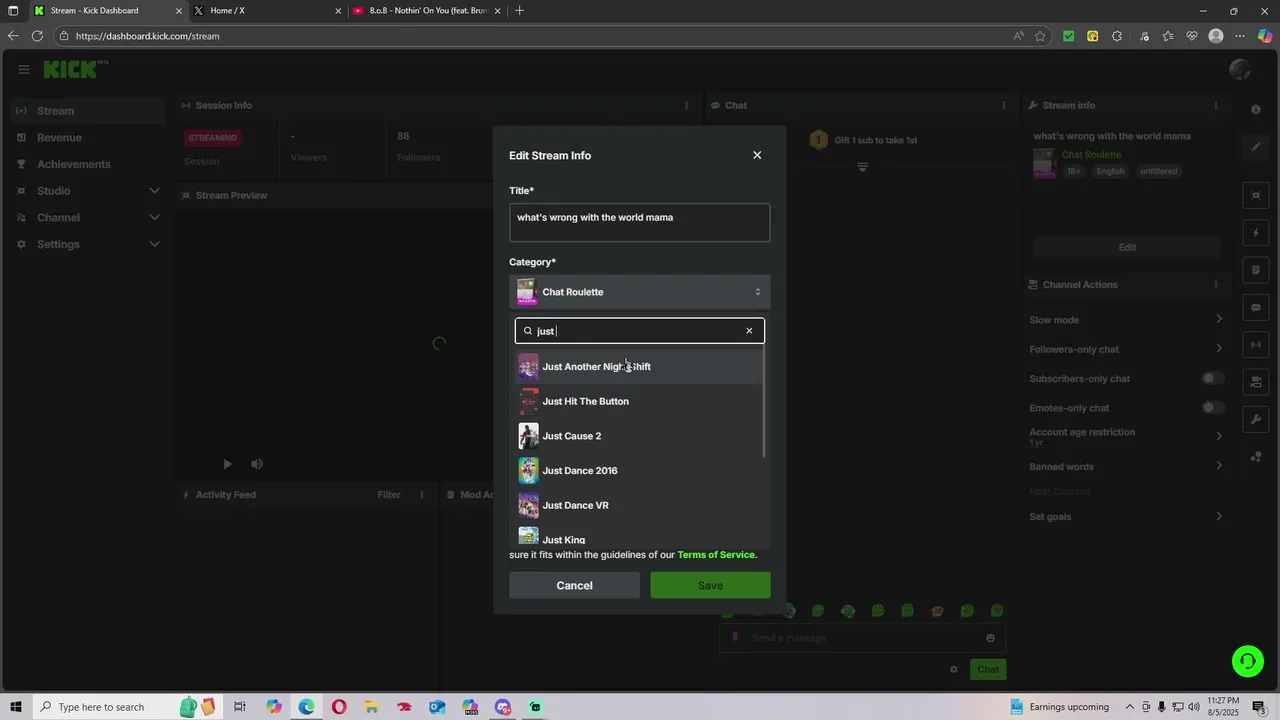Add page to browser favorites

click(1040, 36)
